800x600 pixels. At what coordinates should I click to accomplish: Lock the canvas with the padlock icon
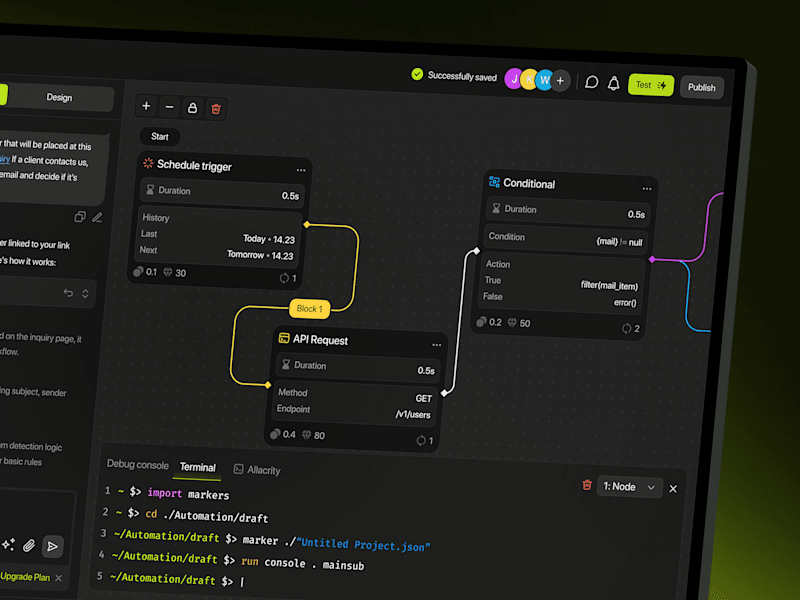192,108
